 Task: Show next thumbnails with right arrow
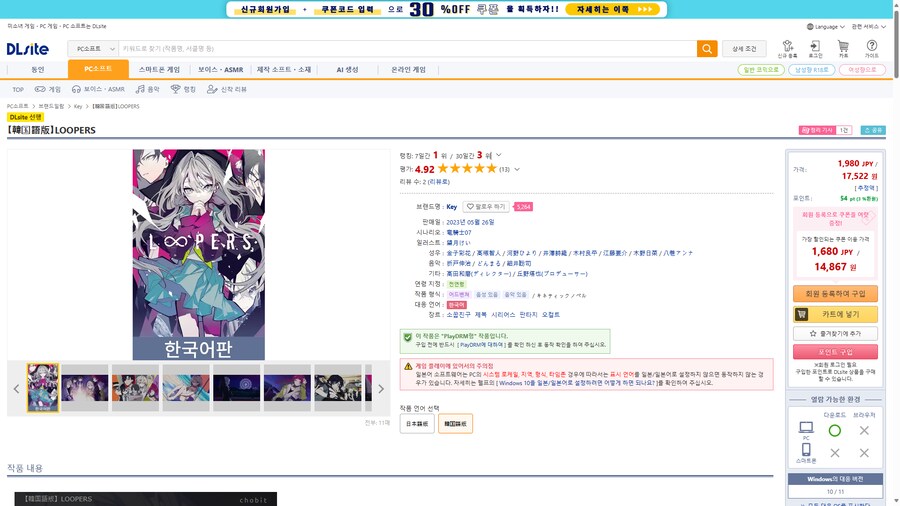[x=381, y=388]
